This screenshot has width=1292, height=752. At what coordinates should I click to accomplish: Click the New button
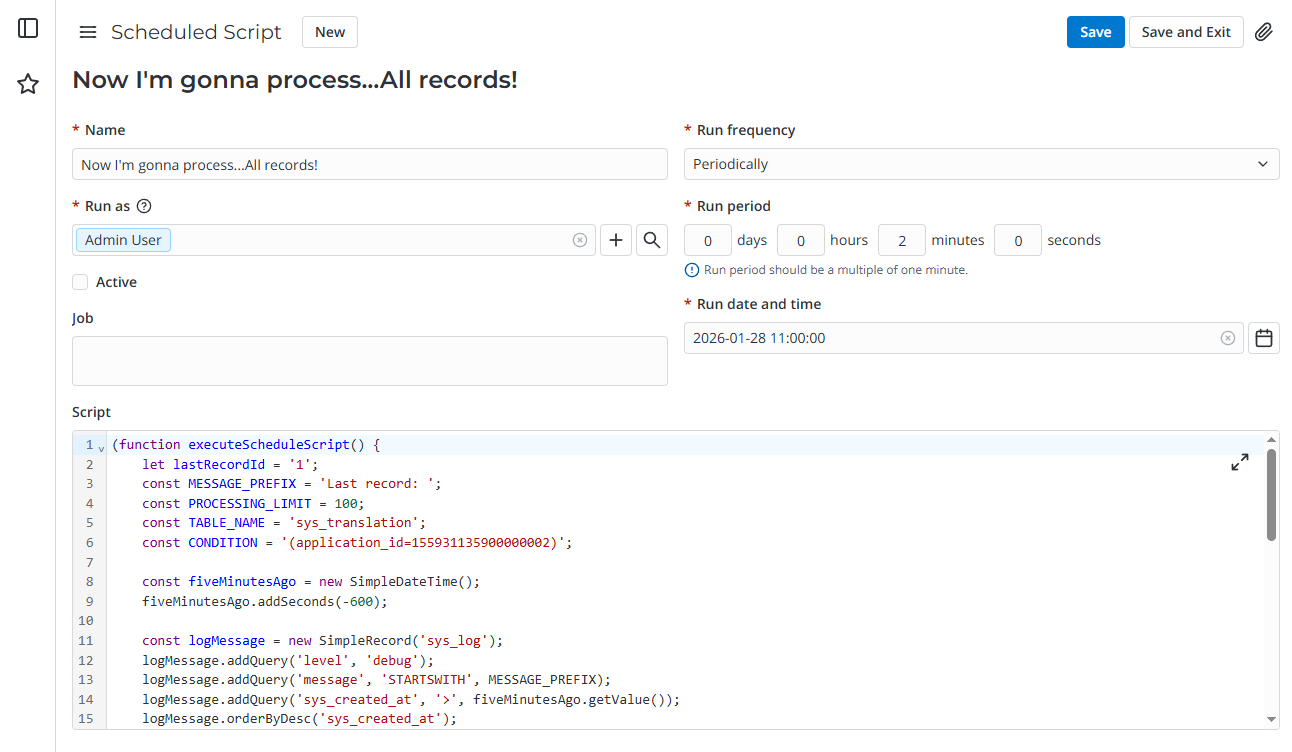(330, 32)
